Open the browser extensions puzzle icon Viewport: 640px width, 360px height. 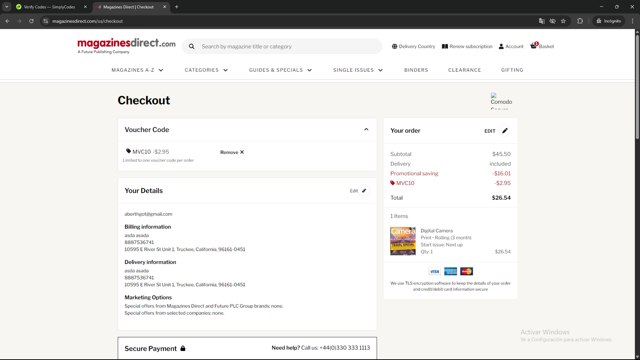(x=580, y=21)
